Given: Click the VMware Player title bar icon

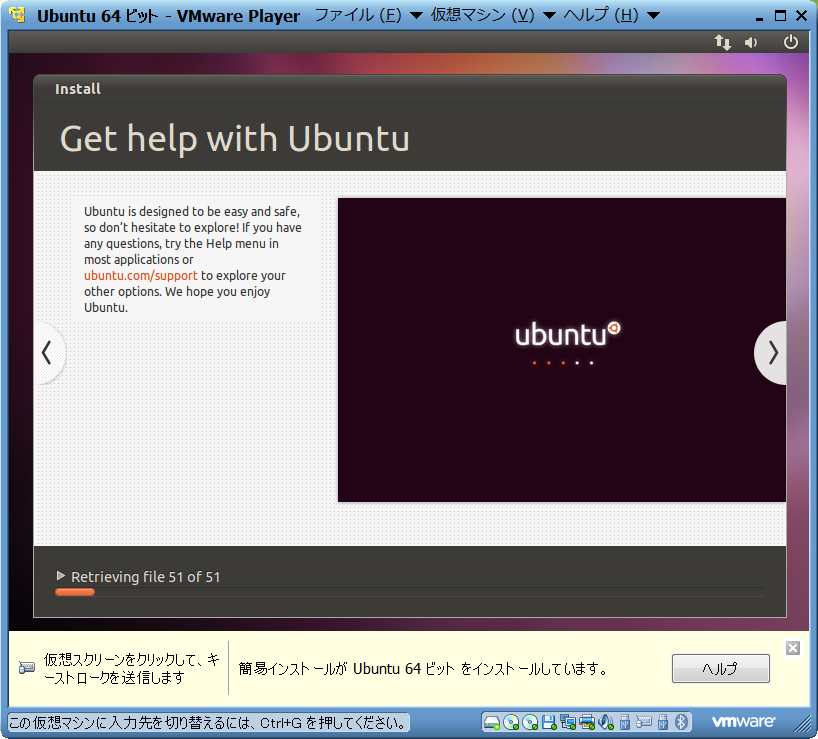Looking at the screenshot, I should (18, 15).
